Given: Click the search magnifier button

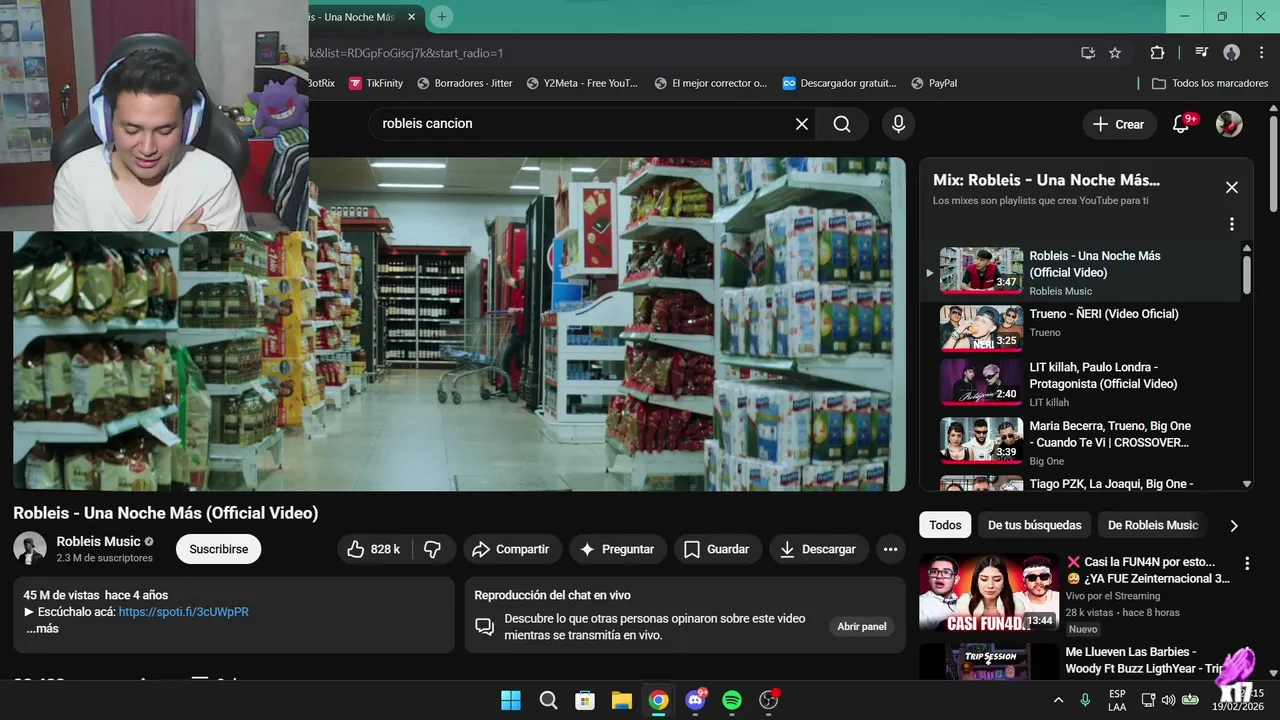Looking at the screenshot, I should point(842,124).
